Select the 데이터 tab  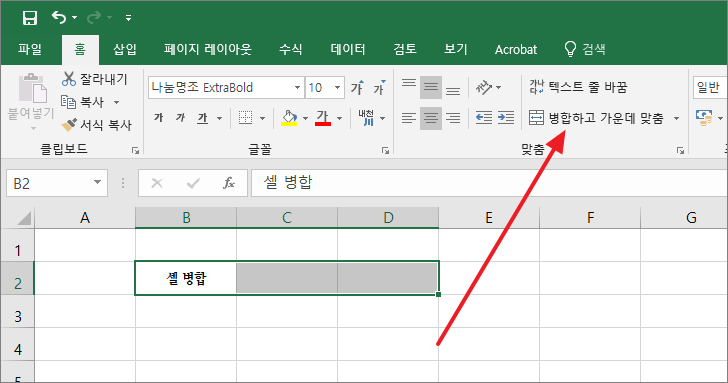coord(348,49)
